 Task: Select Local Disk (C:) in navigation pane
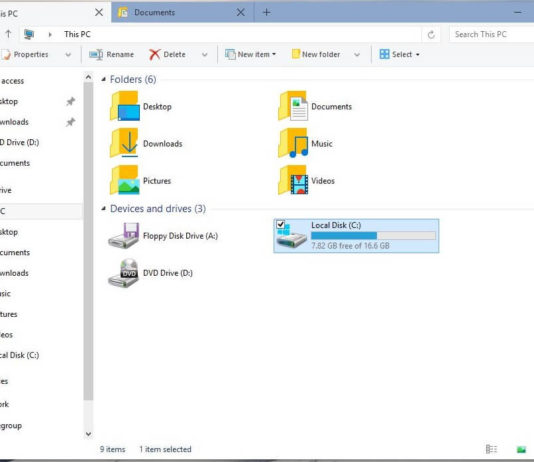coord(19,355)
